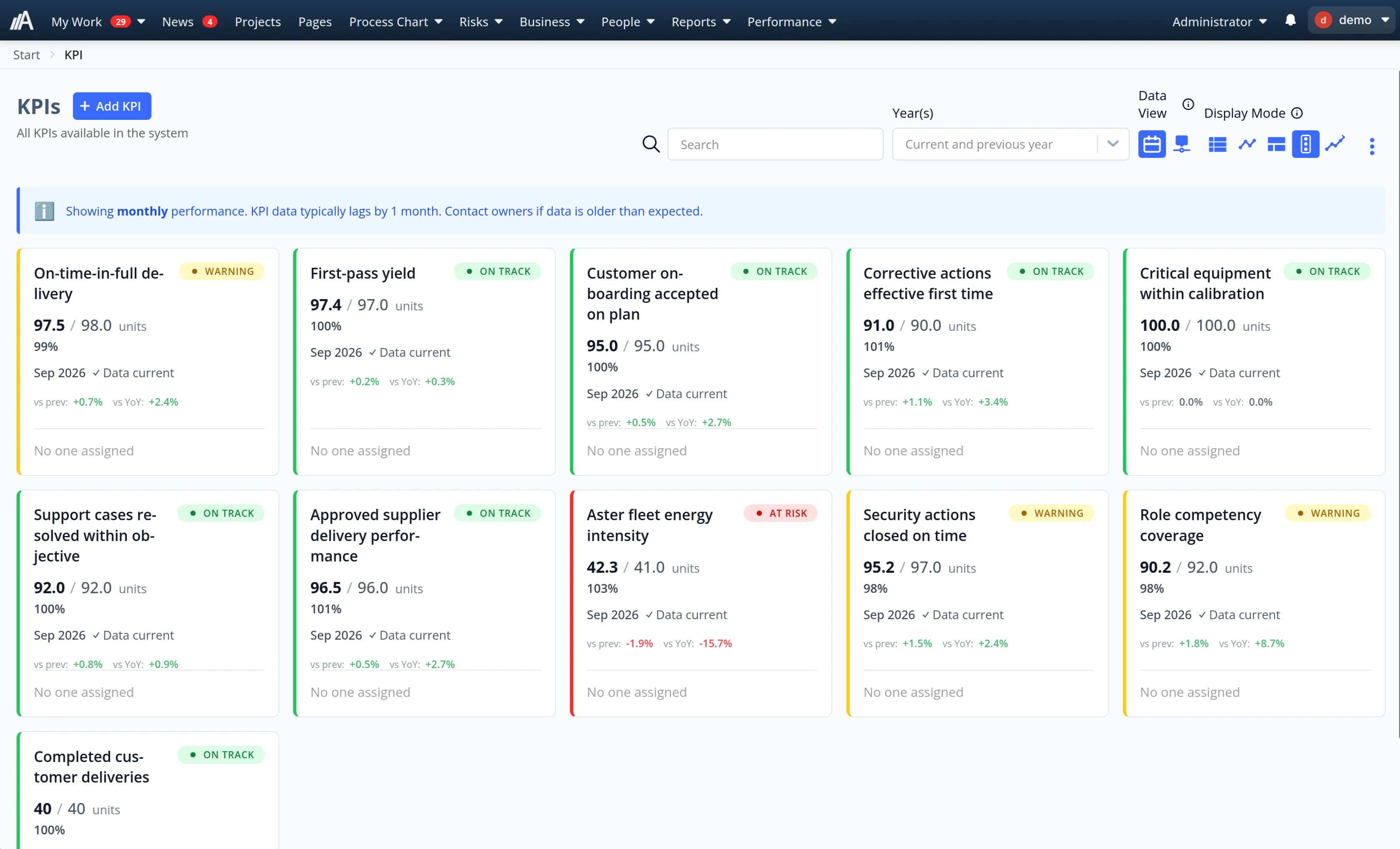Click the Search input field
The height and width of the screenshot is (849, 1400).
pyautogui.click(x=775, y=144)
